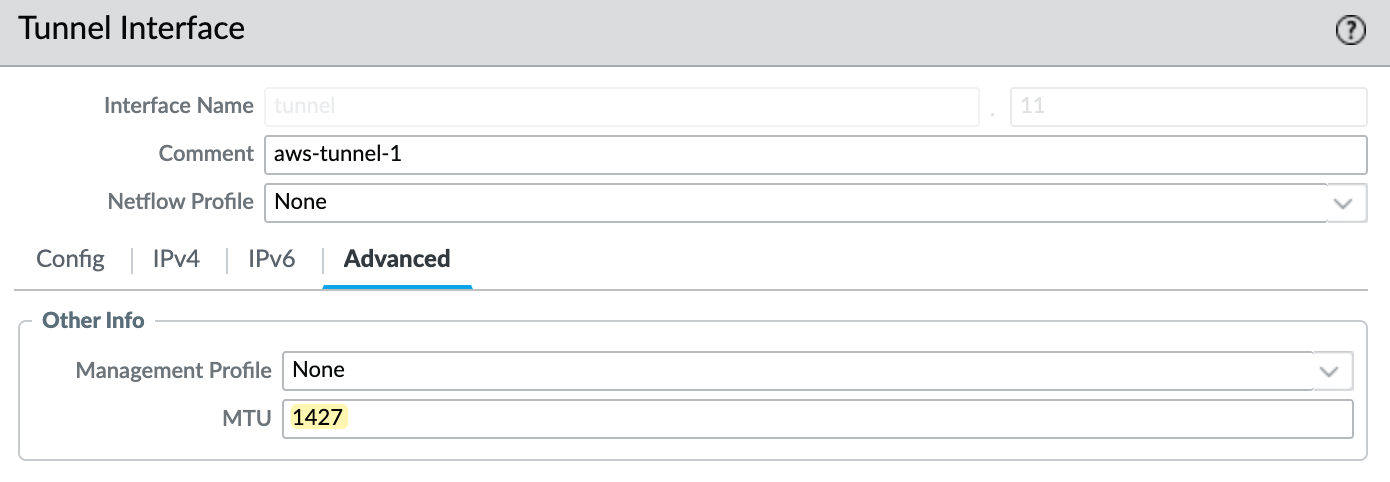Click the MTU label
Screen dimensions: 1390x482
pos(246,419)
